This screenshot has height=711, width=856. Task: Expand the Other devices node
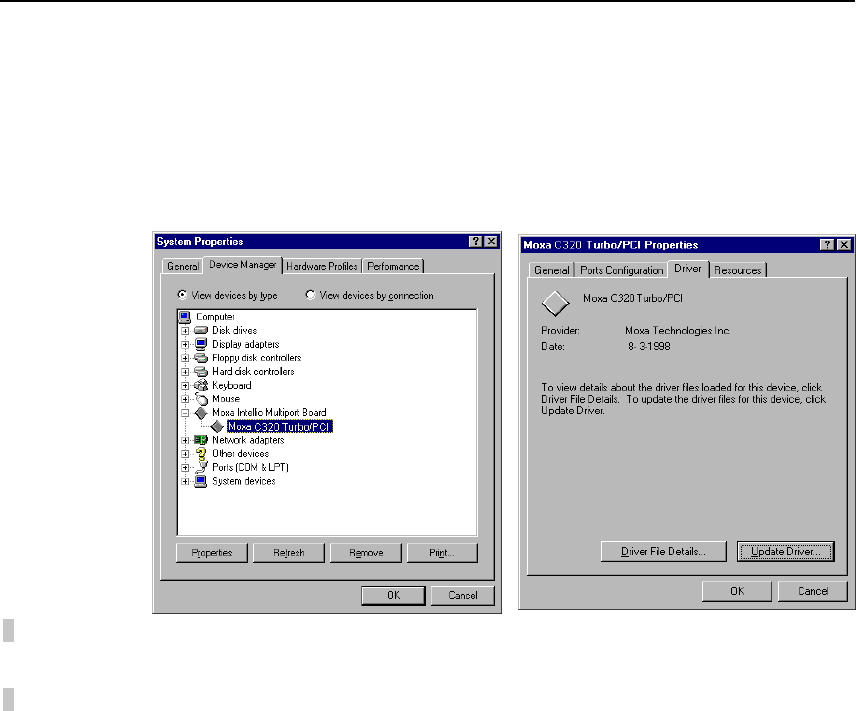(185, 454)
